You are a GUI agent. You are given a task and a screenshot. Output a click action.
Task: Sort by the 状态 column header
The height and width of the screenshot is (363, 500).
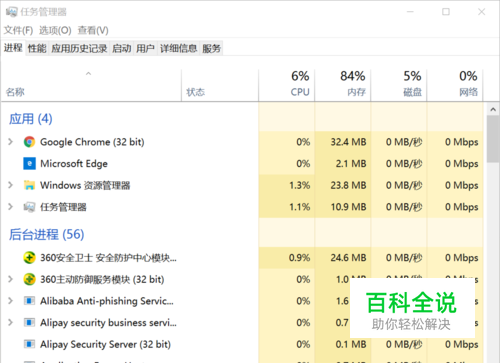(x=220, y=85)
